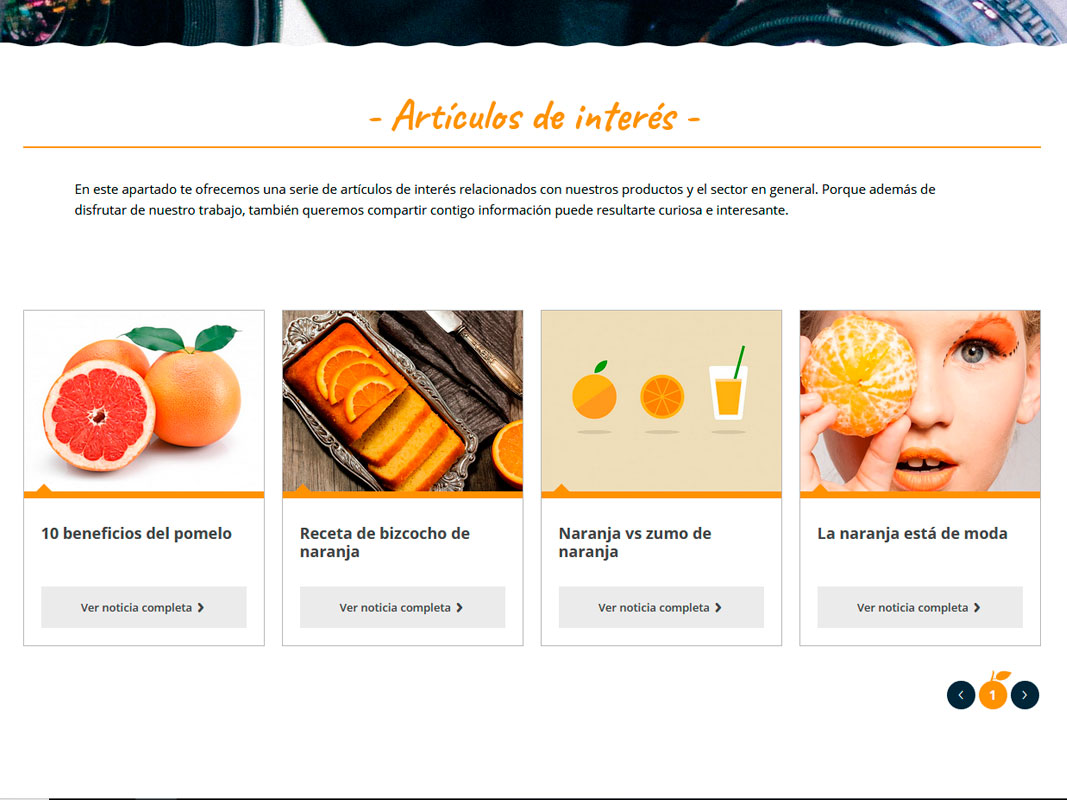Image resolution: width=1067 pixels, height=800 pixels.
Task: Open Naranja vs zumo via Ver noticia completa
Action: coord(661,607)
